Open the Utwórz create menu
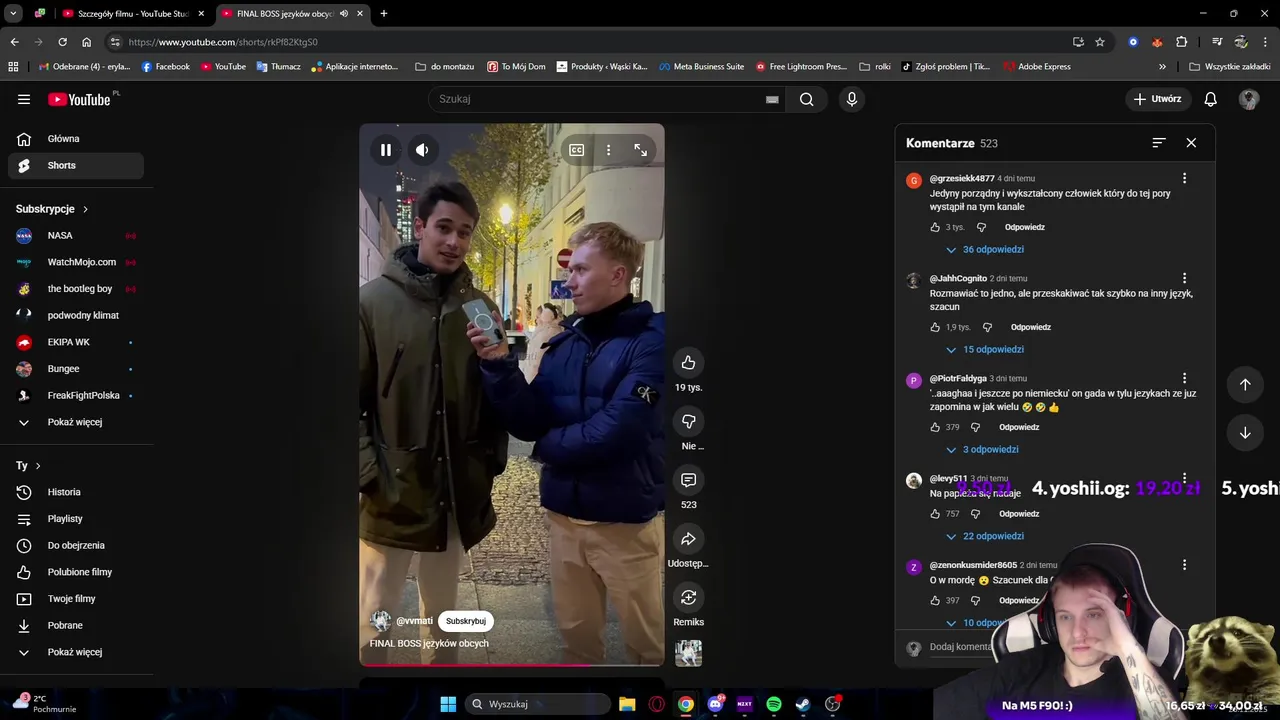The width and height of the screenshot is (1280, 720). tap(1158, 99)
